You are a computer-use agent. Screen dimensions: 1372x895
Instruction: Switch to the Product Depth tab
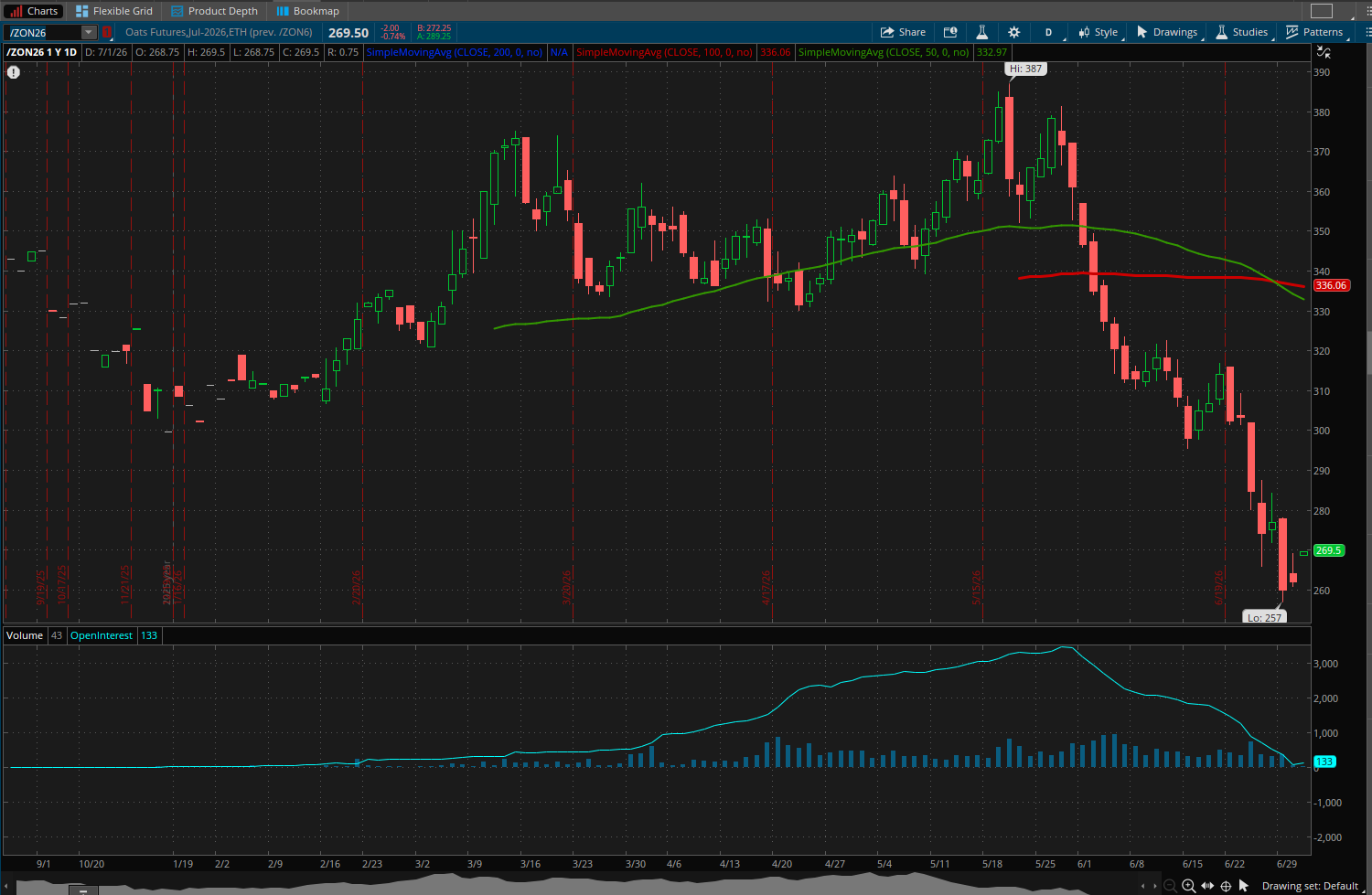(215, 11)
